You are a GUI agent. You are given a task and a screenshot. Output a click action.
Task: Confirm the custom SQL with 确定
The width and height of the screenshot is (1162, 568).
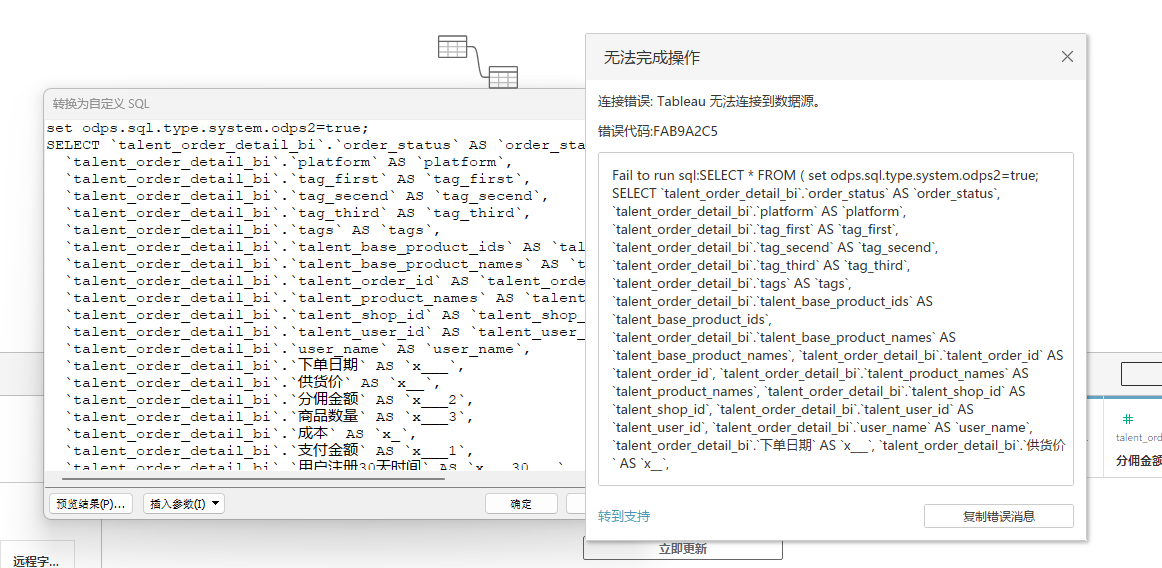coord(521,503)
